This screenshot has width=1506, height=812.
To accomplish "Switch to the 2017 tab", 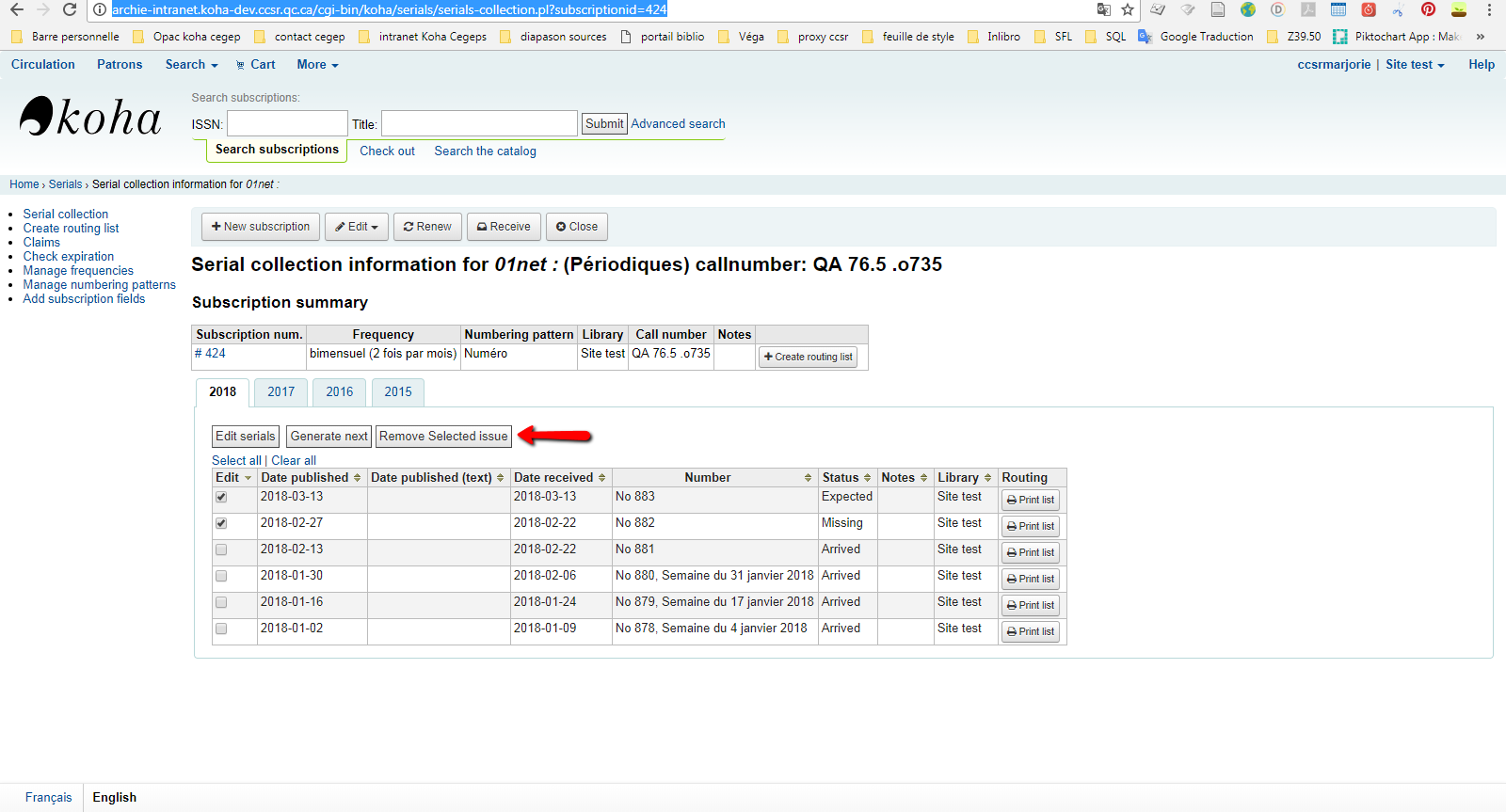I will click(x=280, y=392).
